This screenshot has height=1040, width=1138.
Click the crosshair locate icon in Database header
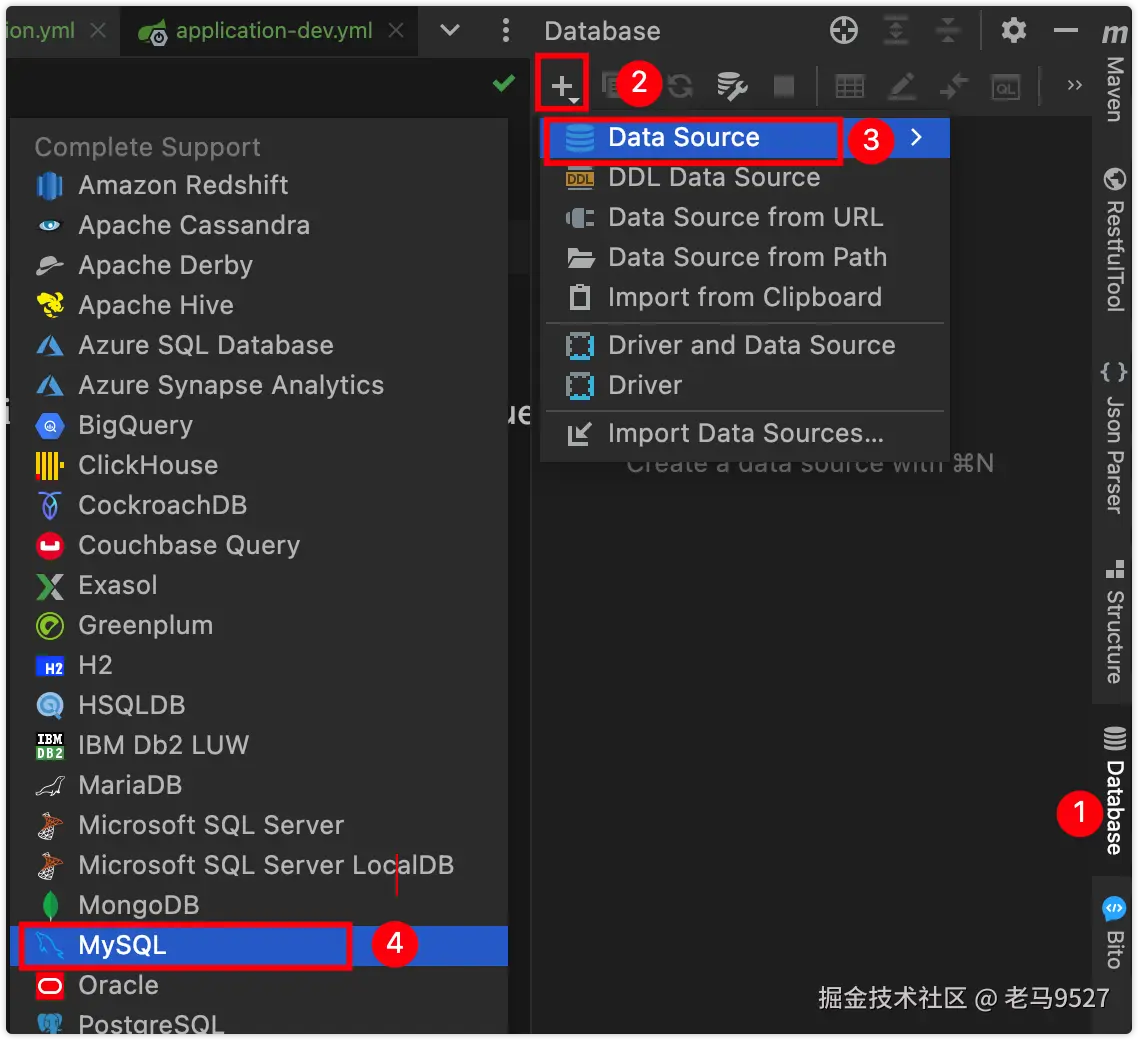tap(843, 30)
